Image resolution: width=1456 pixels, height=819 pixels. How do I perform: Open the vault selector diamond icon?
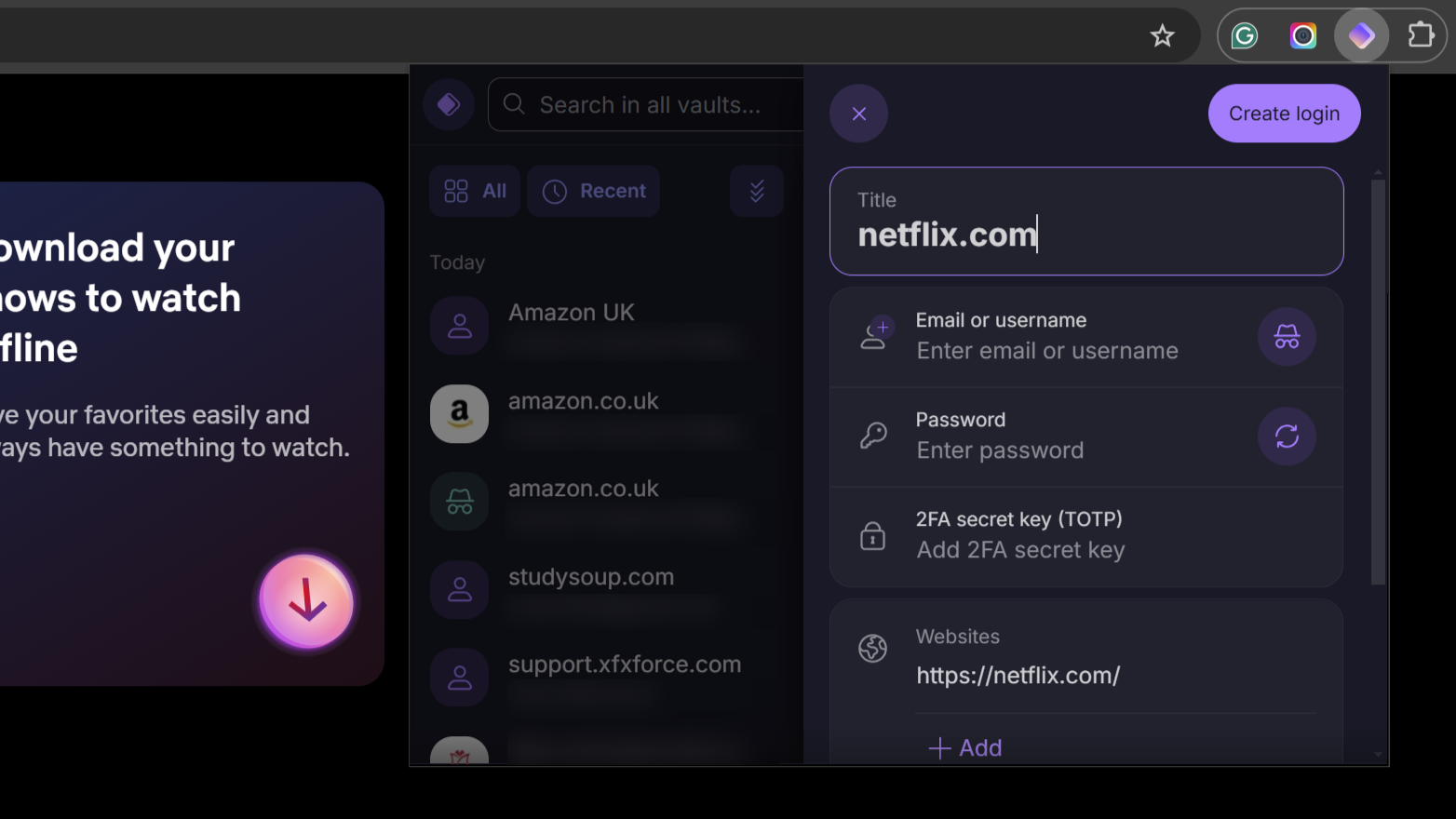[449, 104]
